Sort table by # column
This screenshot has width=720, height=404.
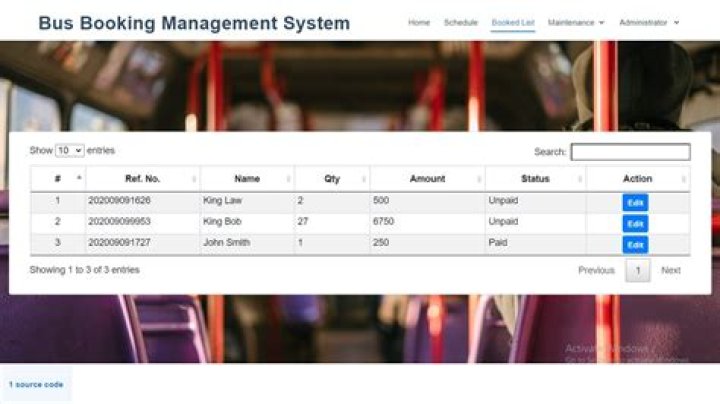click(x=58, y=179)
